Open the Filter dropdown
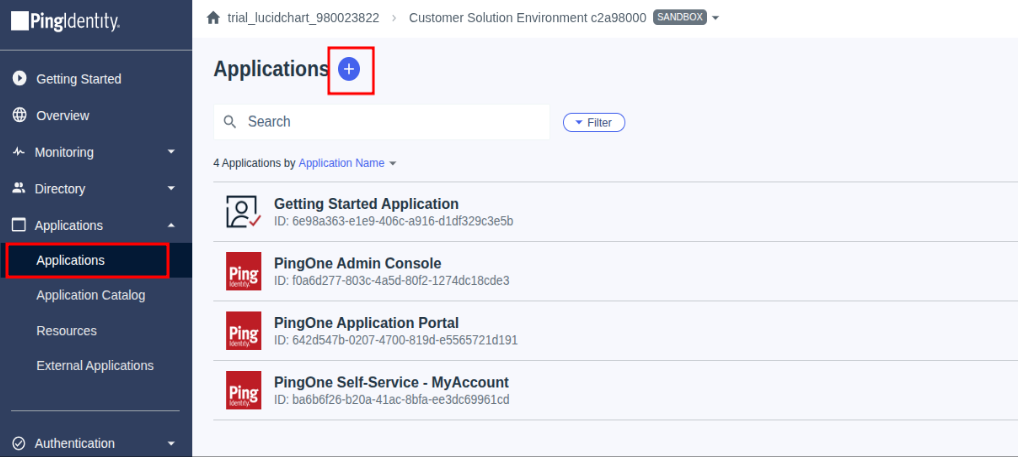This screenshot has width=1018, height=457. pyautogui.click(x=593, y=122)
